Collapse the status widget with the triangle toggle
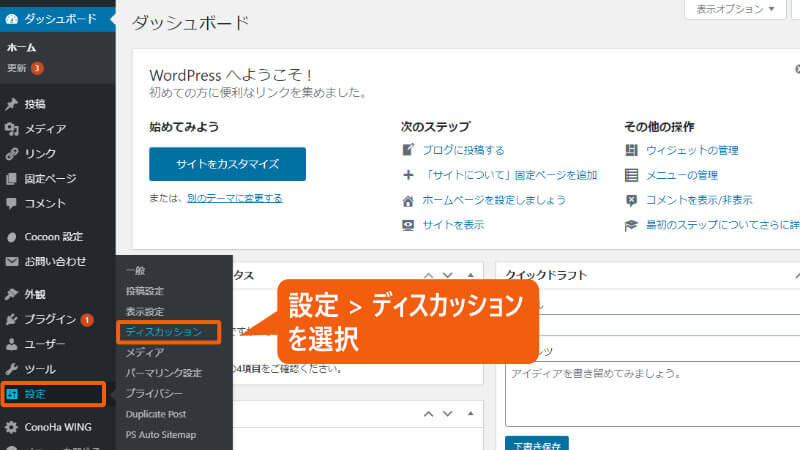The height and width of the screenshot is (450, 800). coord(470,276)
